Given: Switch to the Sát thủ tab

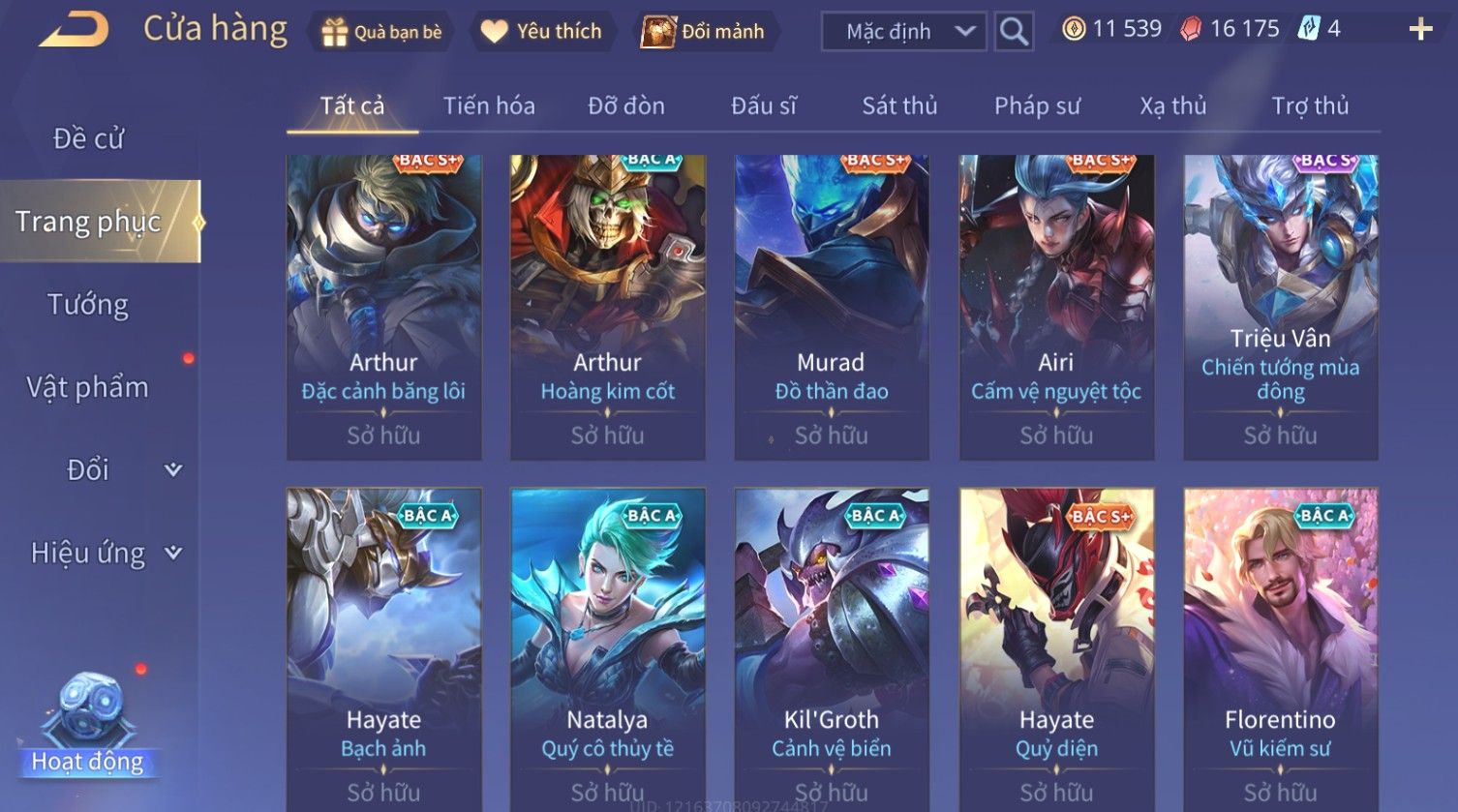Looking at the screenshot, I should [x=899, y=105].
